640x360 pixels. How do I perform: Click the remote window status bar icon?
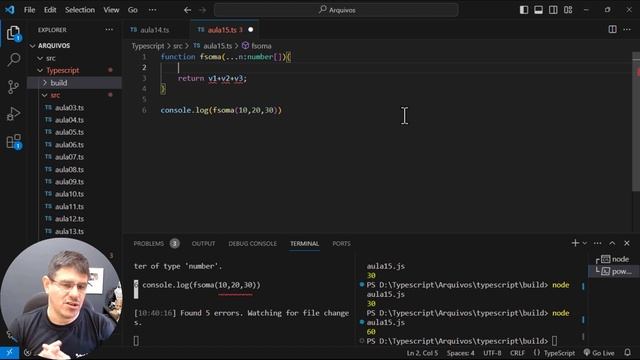9,353
